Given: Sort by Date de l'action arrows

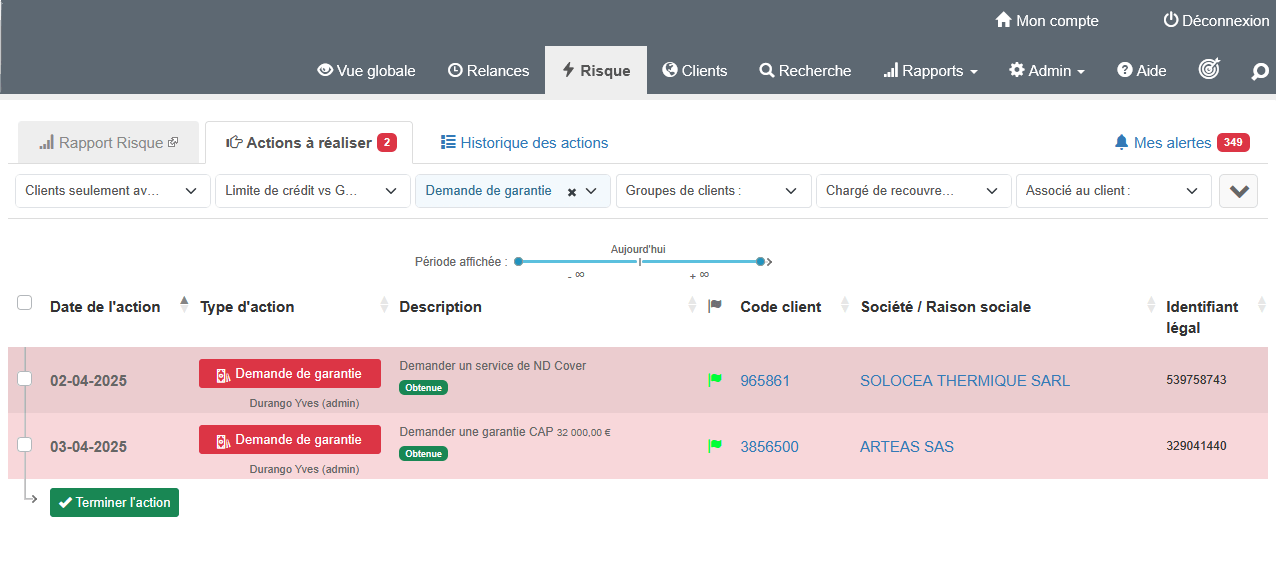Looking at the screenshot, I should tap(184, 305).
